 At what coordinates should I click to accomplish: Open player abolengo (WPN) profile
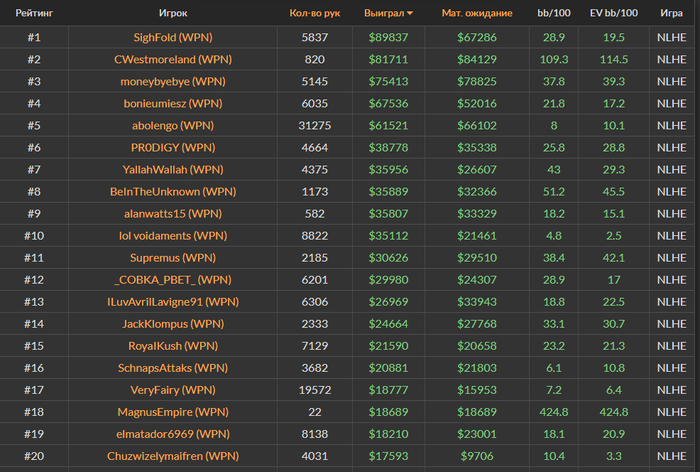(173, 125)
